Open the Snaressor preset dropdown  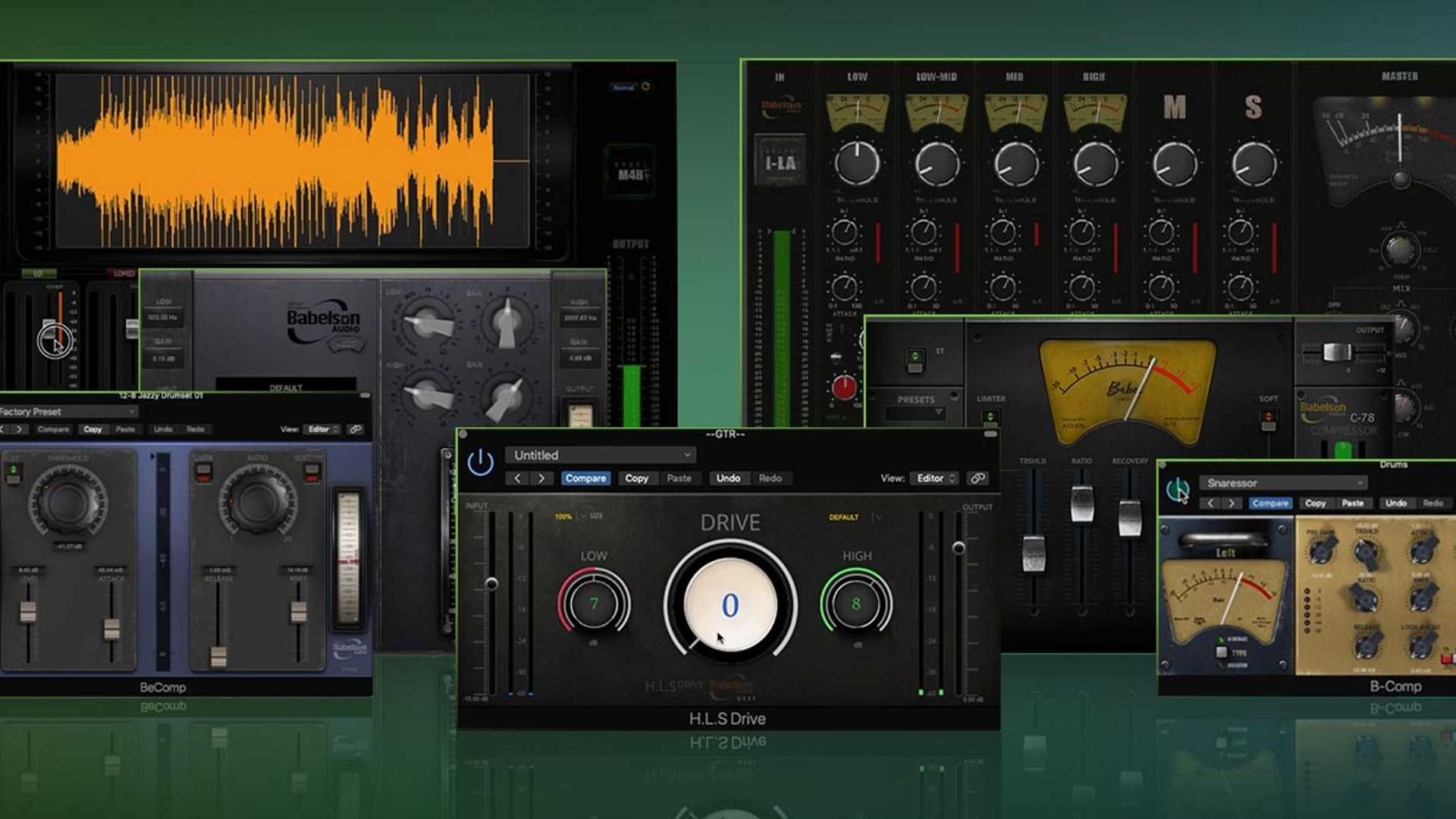tap(1282, 482)
